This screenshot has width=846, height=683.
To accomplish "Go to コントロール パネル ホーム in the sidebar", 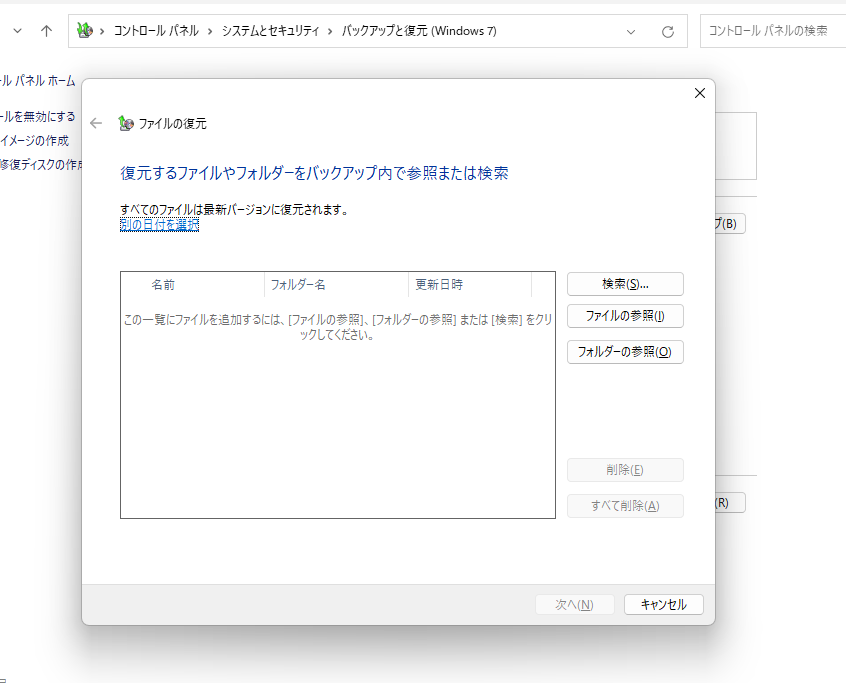I will click(38, 81).
